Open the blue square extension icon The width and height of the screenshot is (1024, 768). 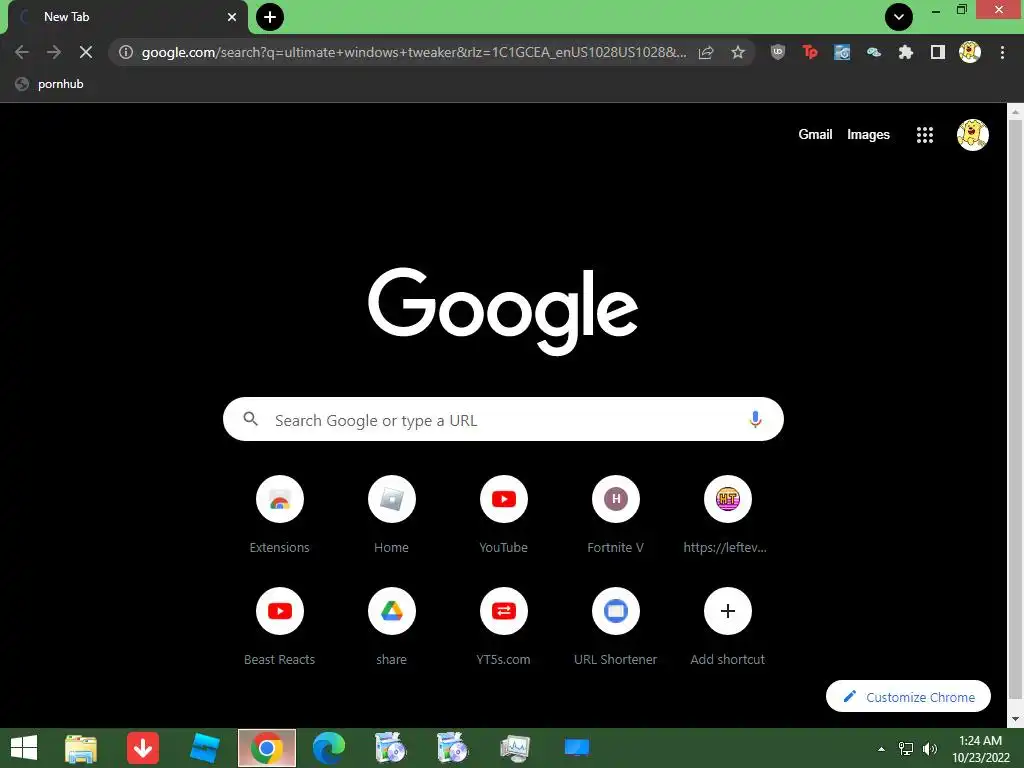tap(842, 52)
